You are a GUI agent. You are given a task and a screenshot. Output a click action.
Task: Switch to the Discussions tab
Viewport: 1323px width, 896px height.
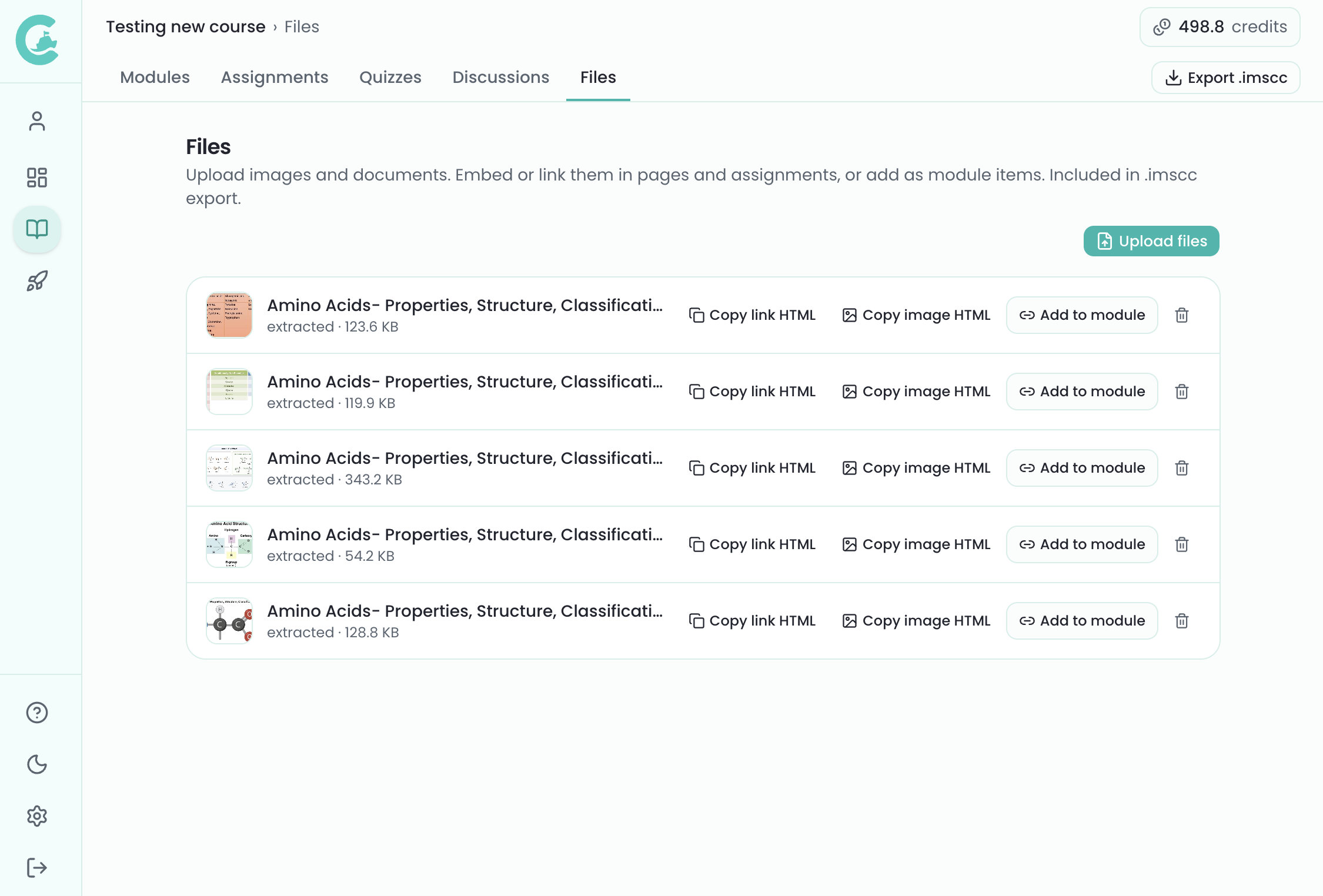tap(501, 78)
